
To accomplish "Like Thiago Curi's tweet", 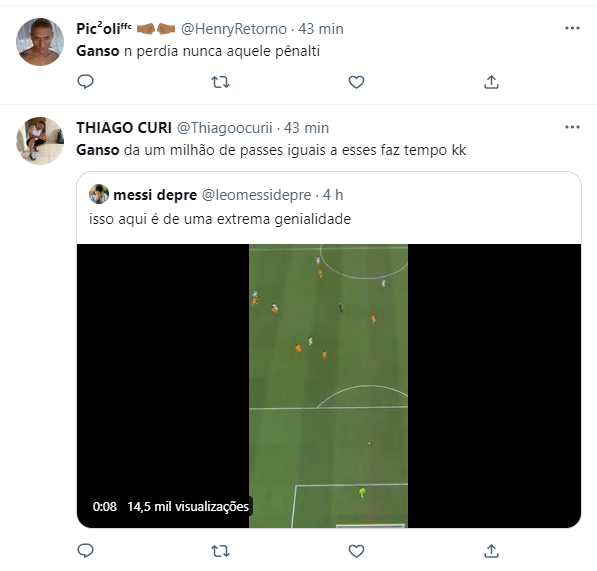I will point(356,551).
